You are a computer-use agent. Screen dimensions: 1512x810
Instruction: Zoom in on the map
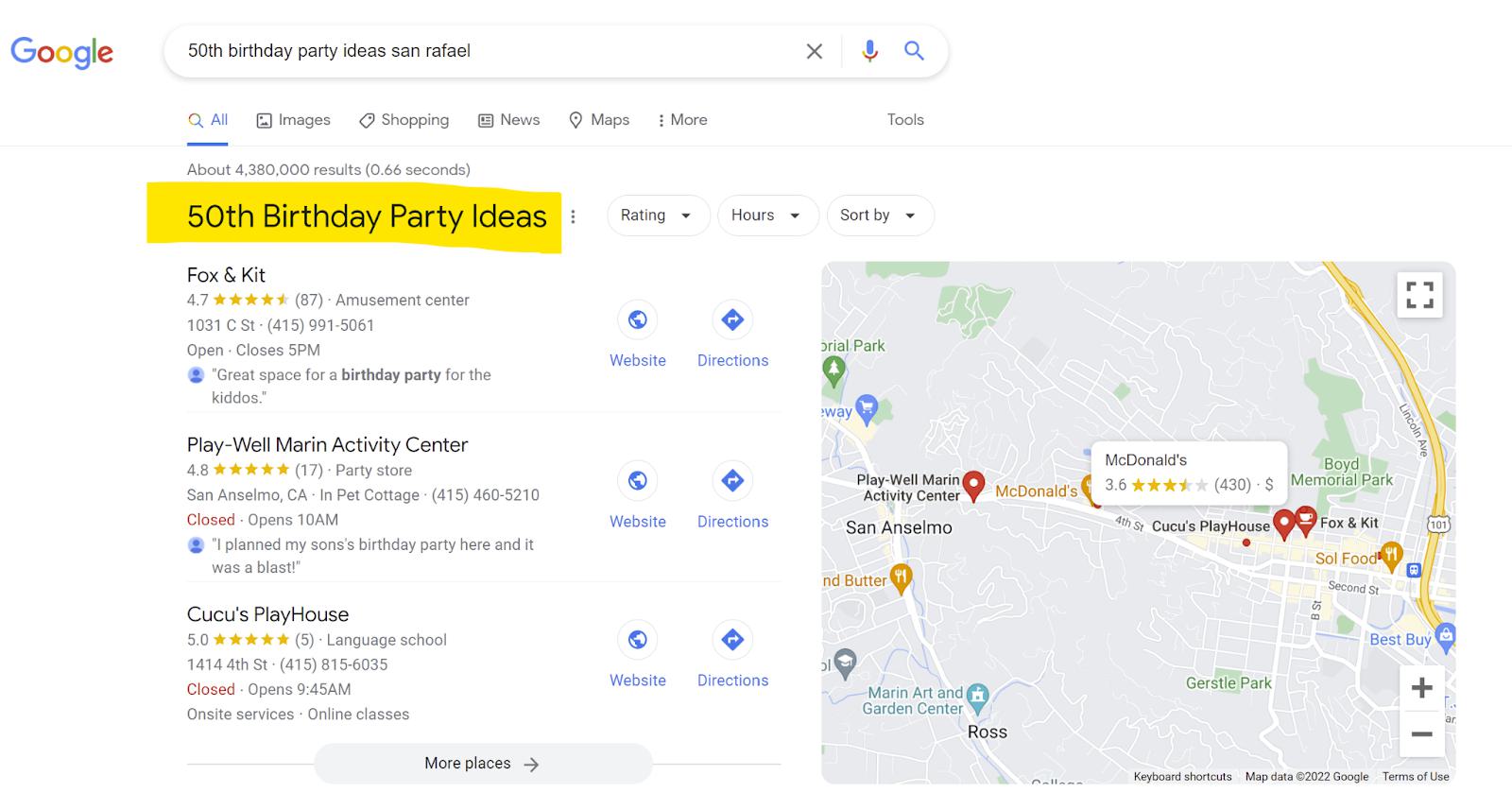tap(1421, 688)
